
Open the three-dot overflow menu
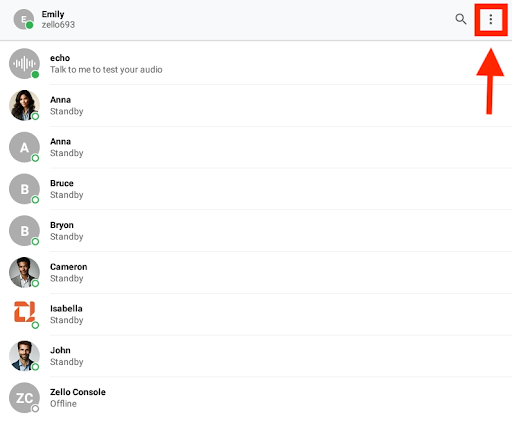[491, 19]
